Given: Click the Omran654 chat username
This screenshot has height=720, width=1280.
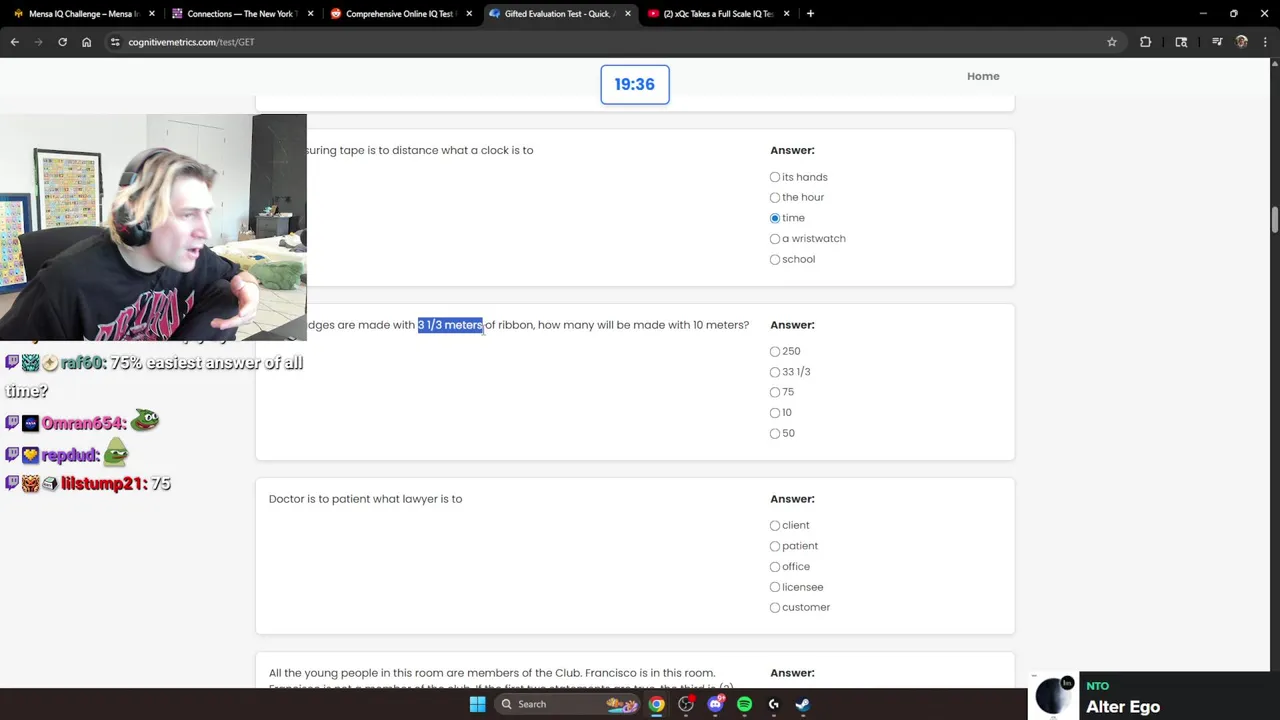Looking at the screenshot, I should pyautogui.click(x=82, y=423).
